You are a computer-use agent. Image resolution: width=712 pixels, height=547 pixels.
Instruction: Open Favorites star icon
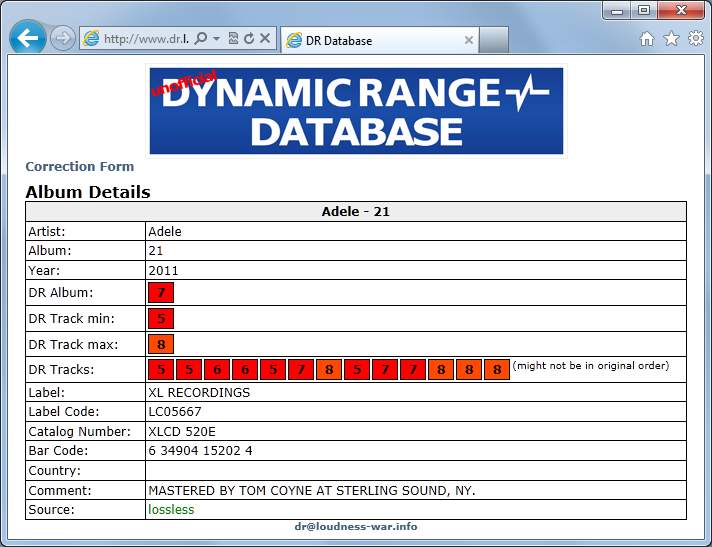pos(671,39)
